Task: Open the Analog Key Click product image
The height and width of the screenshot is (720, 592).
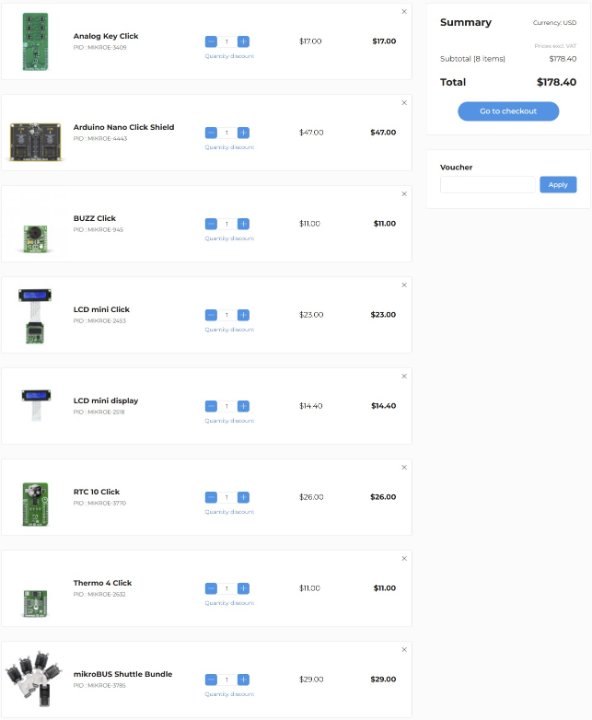Action: coord(35,42)
